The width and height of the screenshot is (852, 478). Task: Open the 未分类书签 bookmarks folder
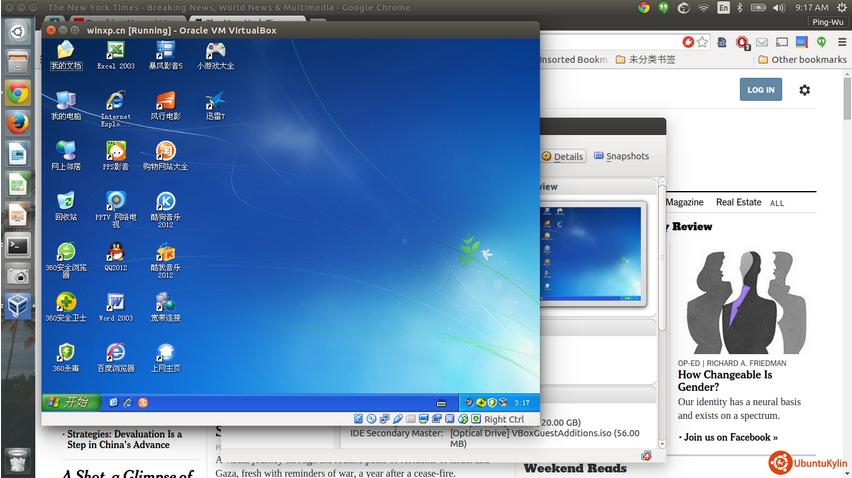point(644,60)
